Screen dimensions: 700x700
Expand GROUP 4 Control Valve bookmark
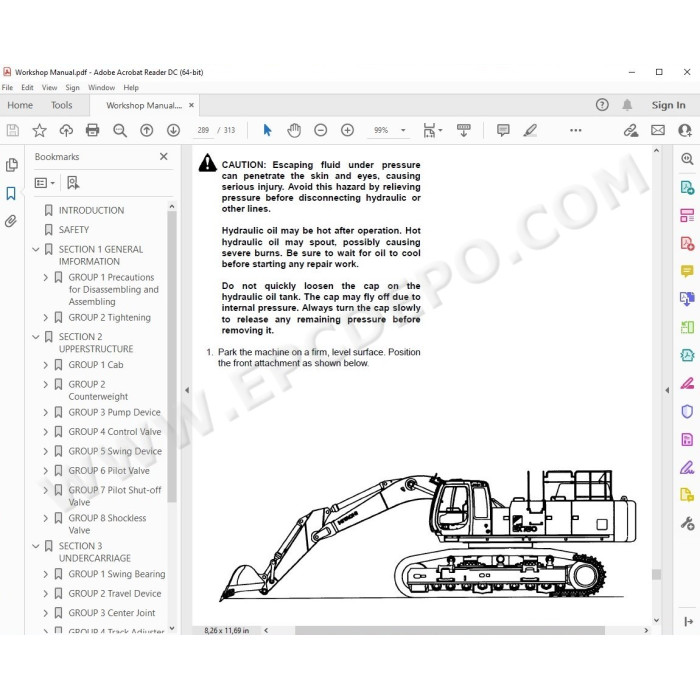pos(46,432)
